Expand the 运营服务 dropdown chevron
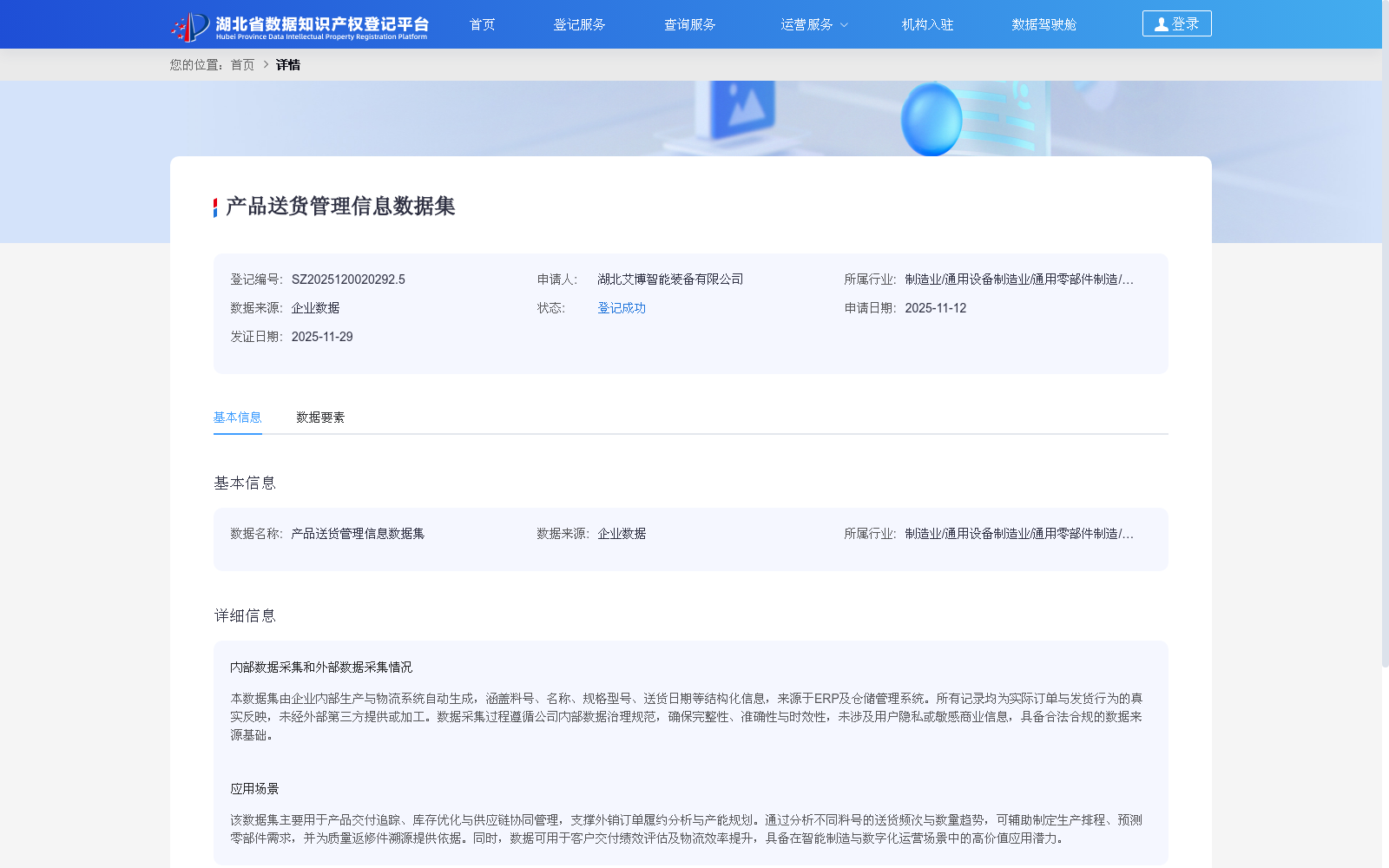This screenshot has width=1389, height=868. click(x=844, y=25)
